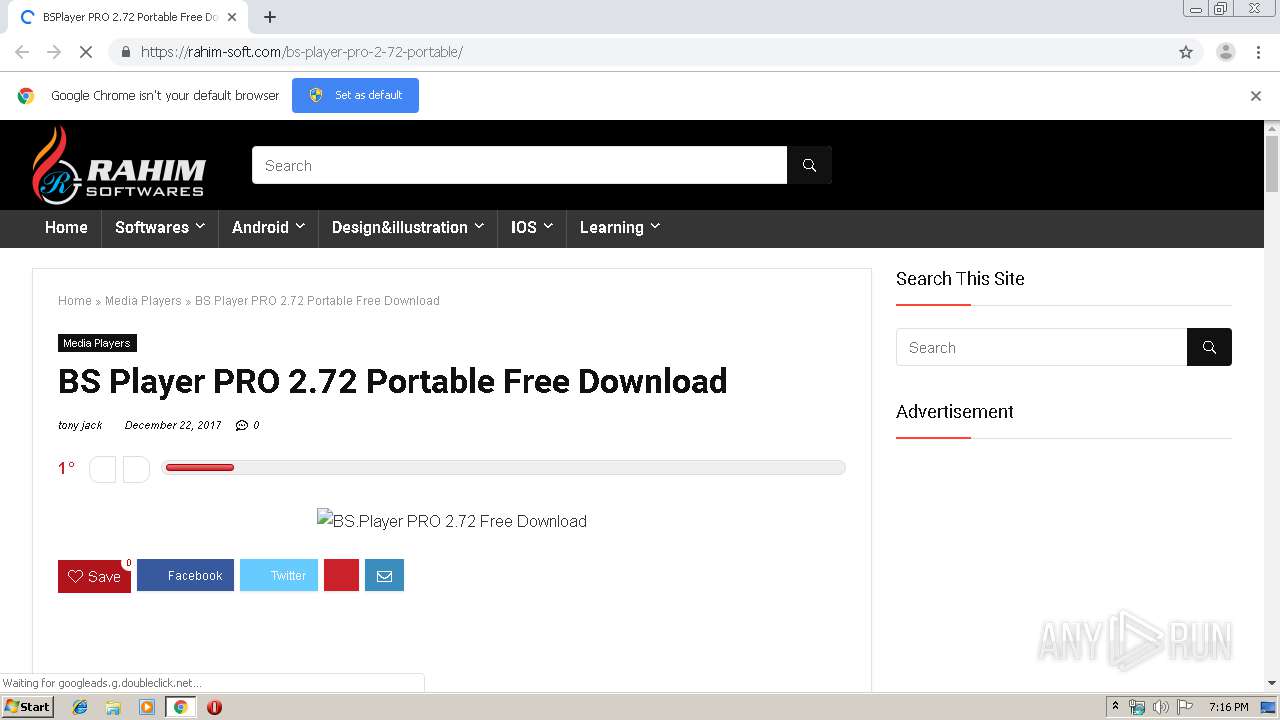The height and width of the screenshot is (720, 1280).
Task: Click the network tray icon
Action: pyautogui.click(x=1137, y=707)
